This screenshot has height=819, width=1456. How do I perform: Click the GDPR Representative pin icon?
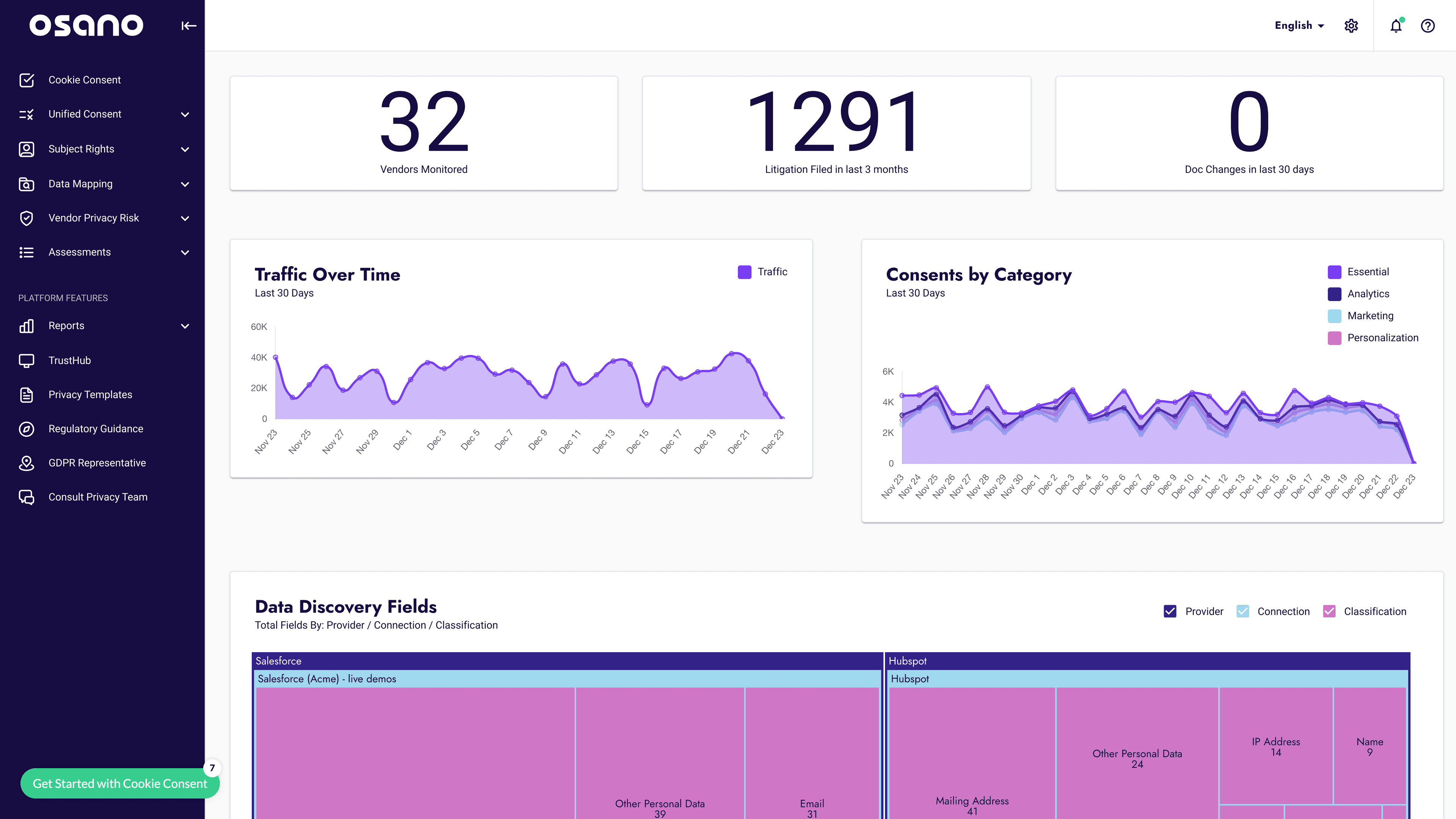pyautogui.click(x=27, y=463)
